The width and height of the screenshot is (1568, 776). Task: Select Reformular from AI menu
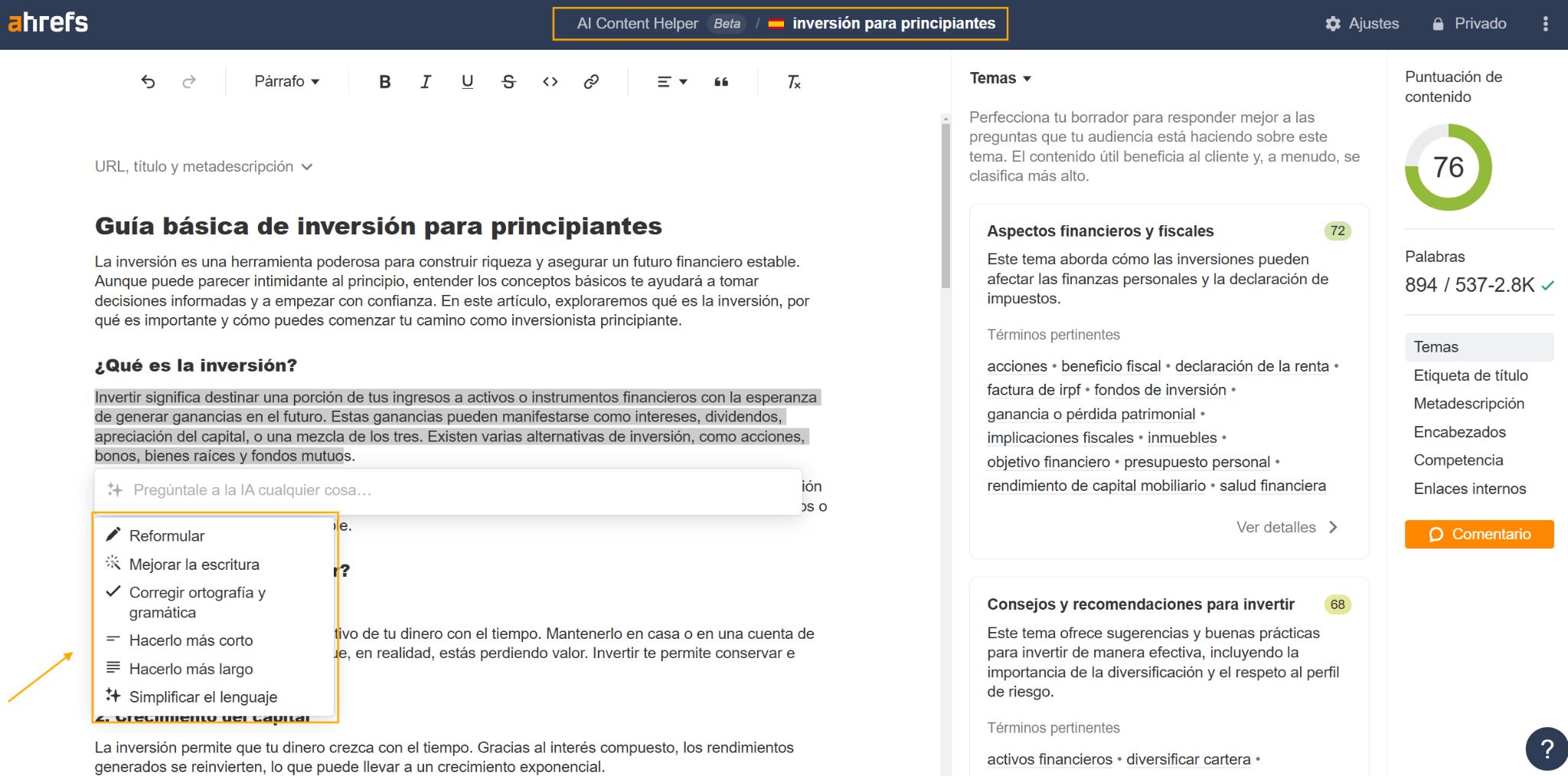[x=167, y=535]
